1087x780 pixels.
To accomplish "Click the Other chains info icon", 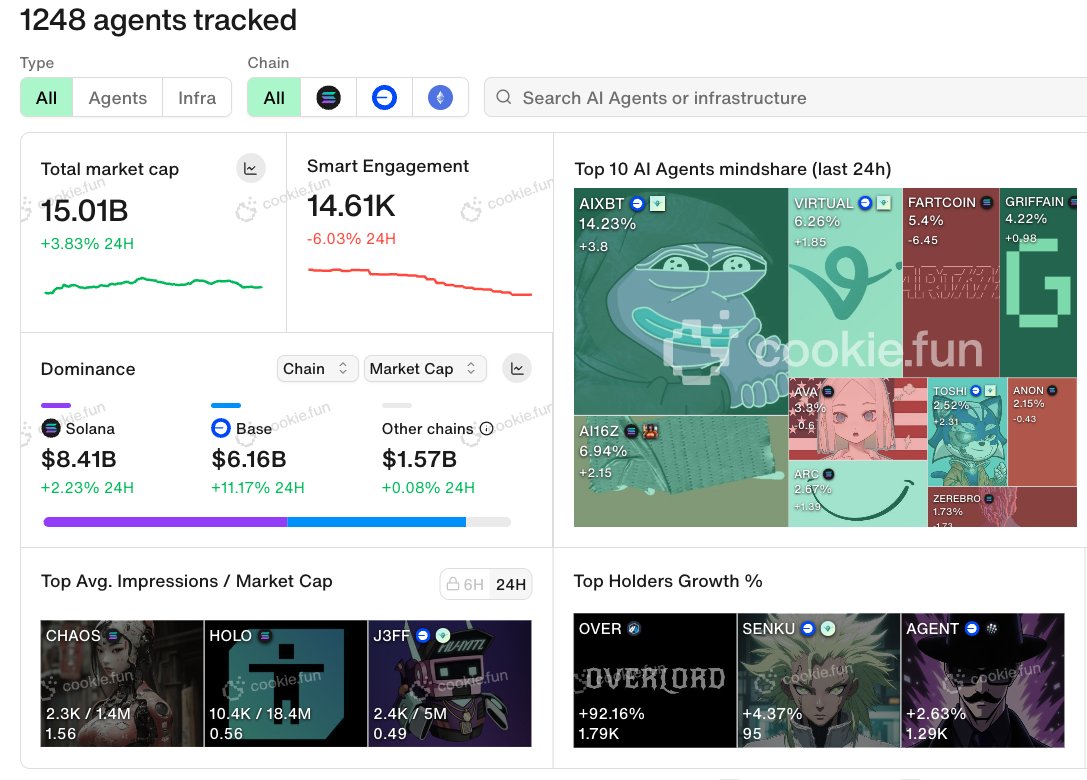I will 487,428.
